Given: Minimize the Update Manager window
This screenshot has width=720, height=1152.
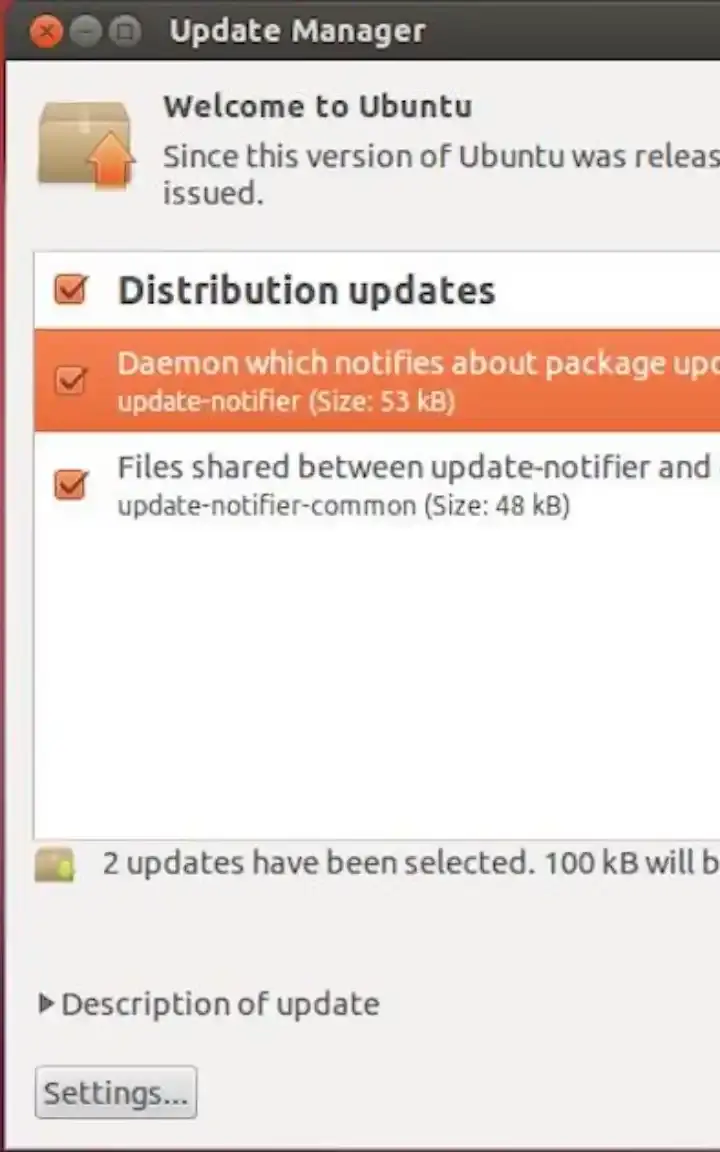Looking at the screenshot, I should (86, 33).
